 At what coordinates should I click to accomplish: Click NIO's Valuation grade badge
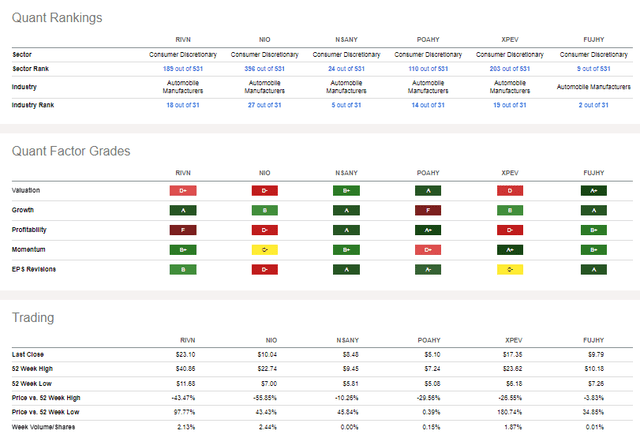[x=264, y=191]
